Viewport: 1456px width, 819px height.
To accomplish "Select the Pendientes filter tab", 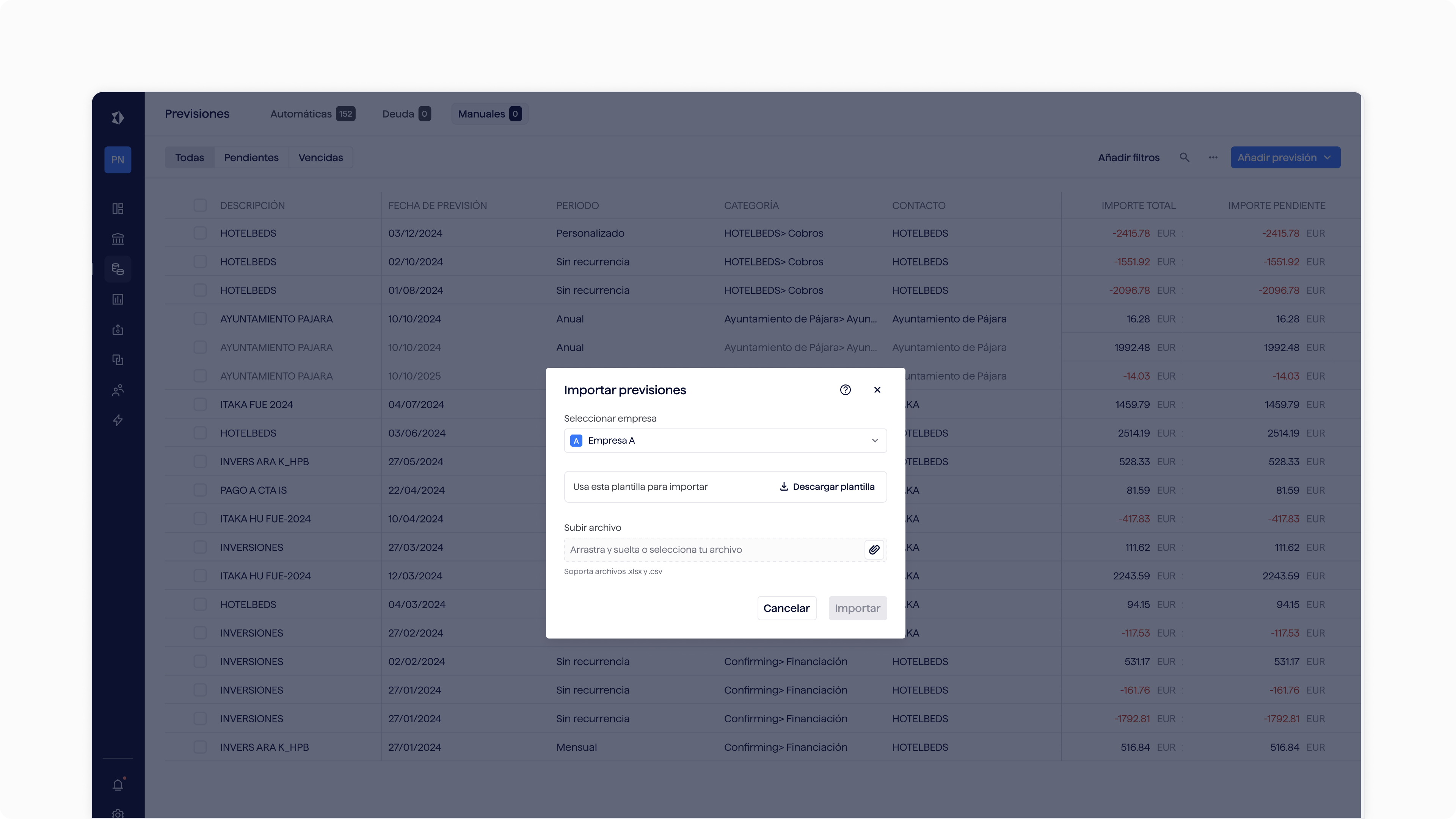I will tap(251, 158).
